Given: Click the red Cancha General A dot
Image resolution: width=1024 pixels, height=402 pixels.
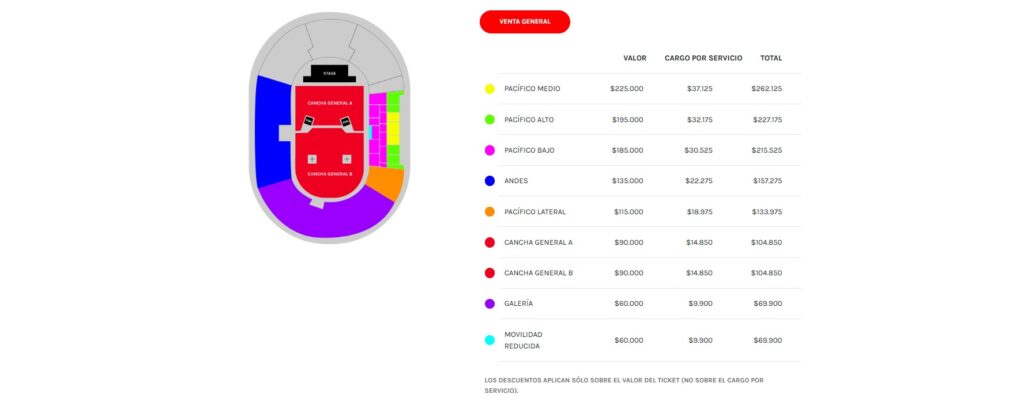Looking at the screenshot, I should [x=489, y=242].
